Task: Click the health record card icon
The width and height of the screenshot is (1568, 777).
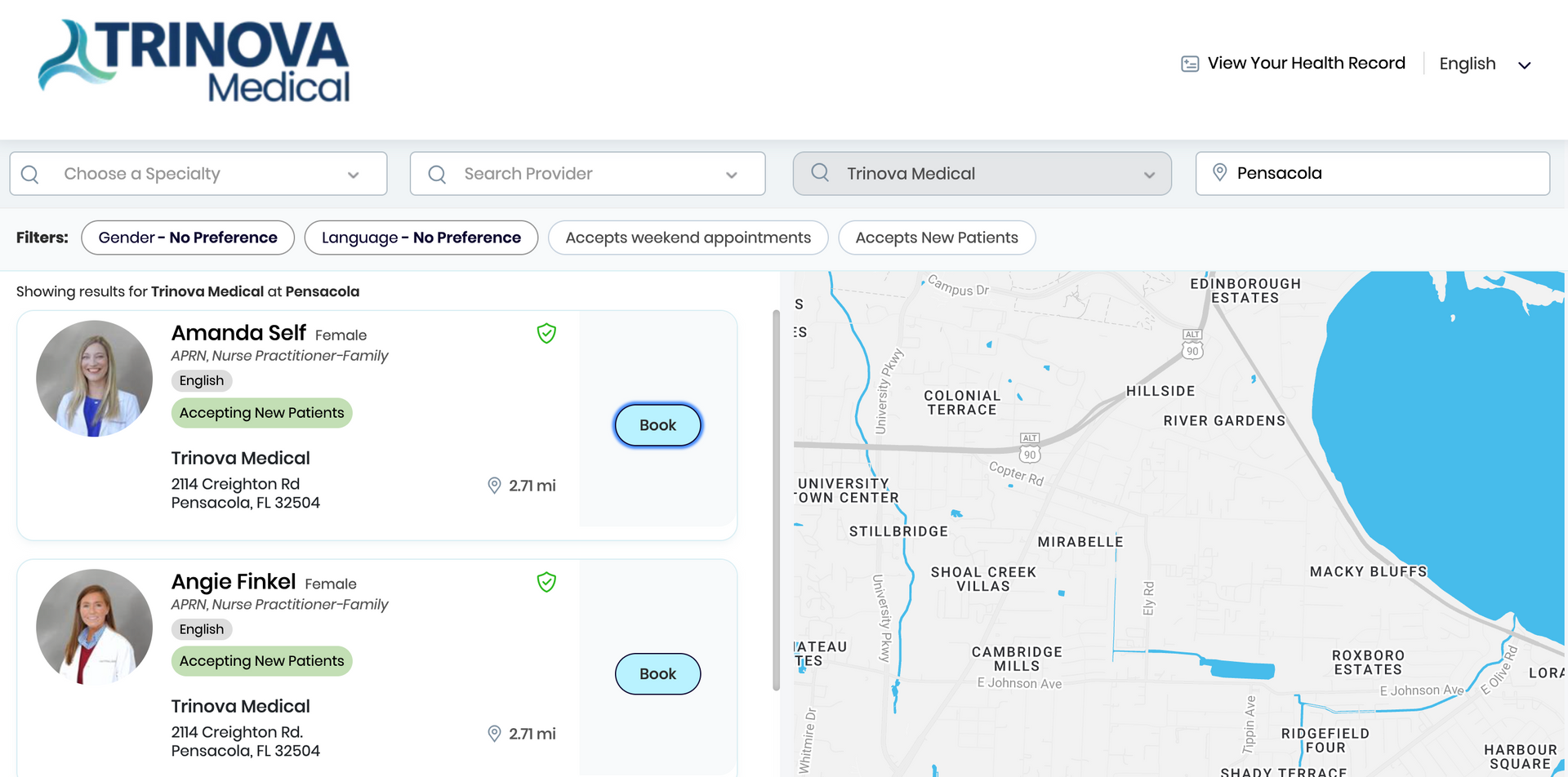Action: click(1190, 64)
